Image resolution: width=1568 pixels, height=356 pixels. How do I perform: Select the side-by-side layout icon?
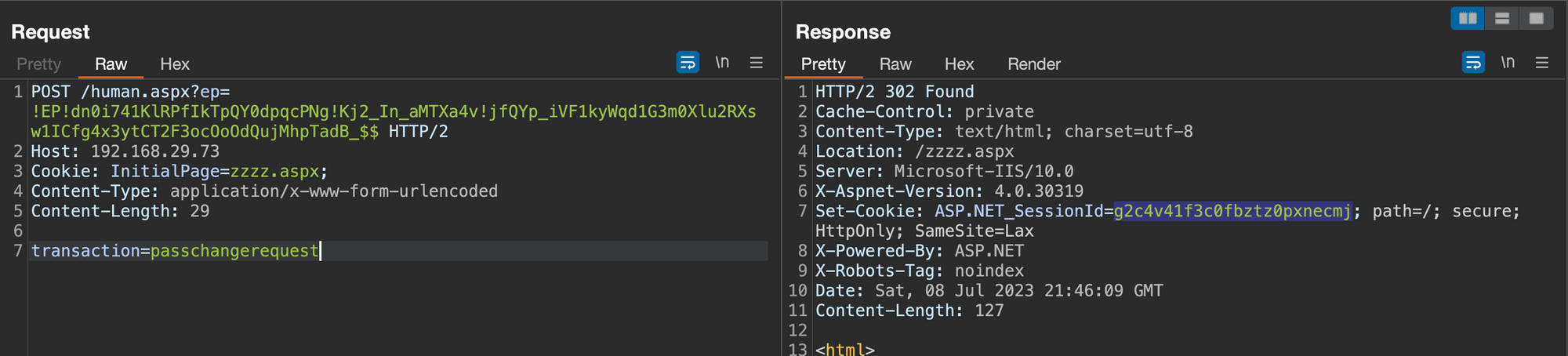pyautogui.click(x=1468, y=18)
